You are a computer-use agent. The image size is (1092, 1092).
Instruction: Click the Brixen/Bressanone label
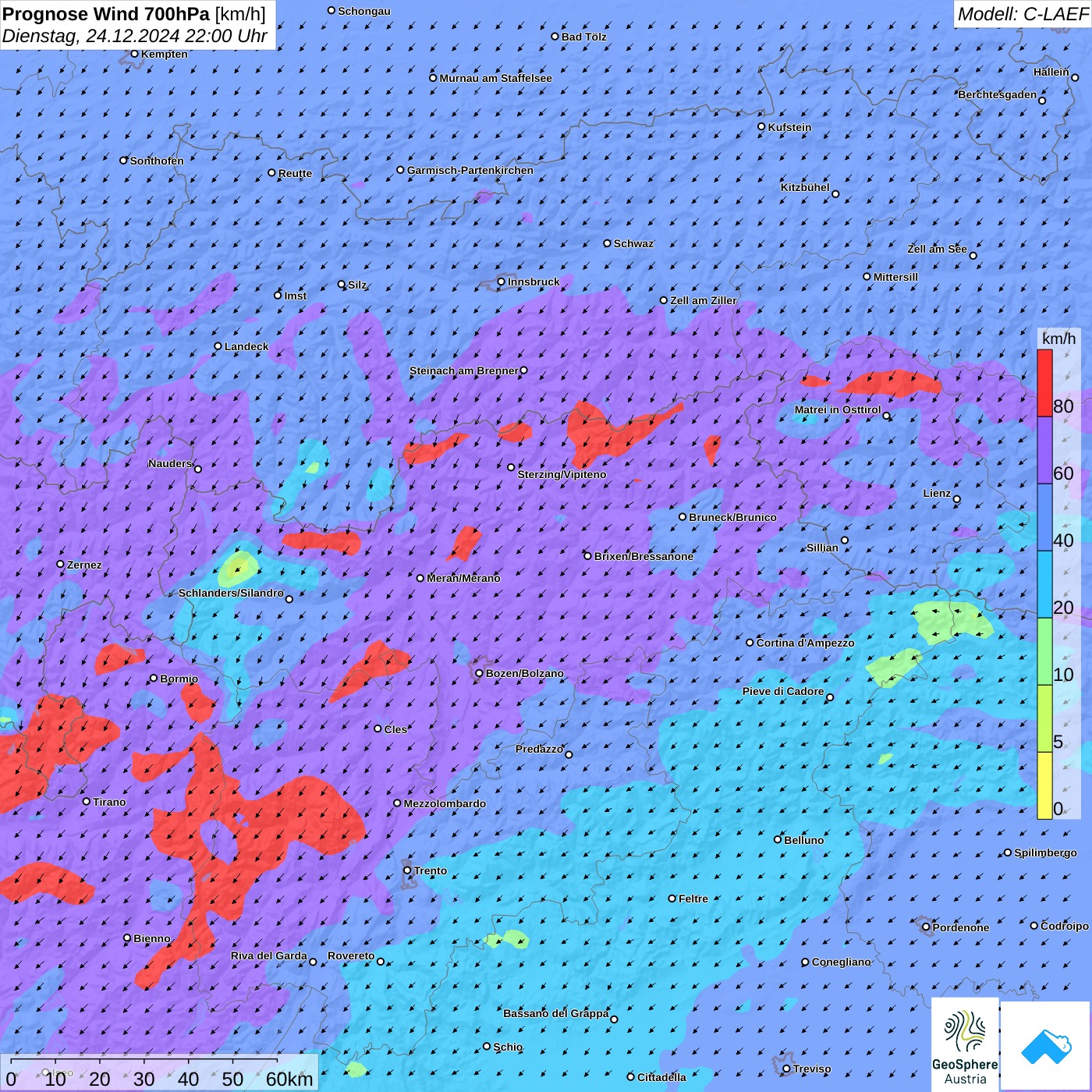pos(643,556)
